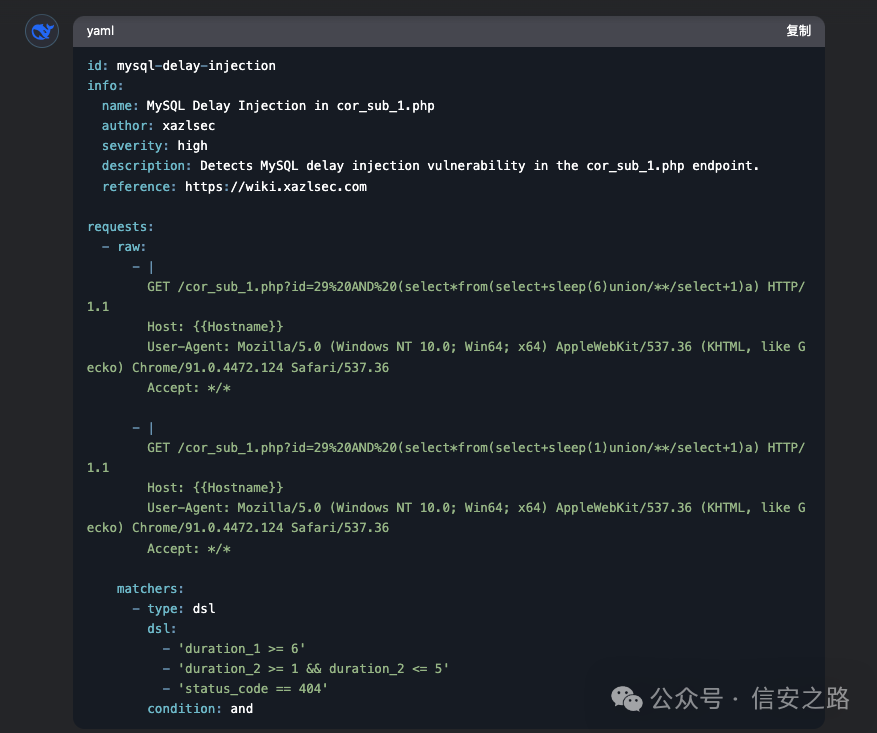Click the raw: key
The width and height of the screenshot is (877, 733).
pyautogui.click(x=131, y=247)
